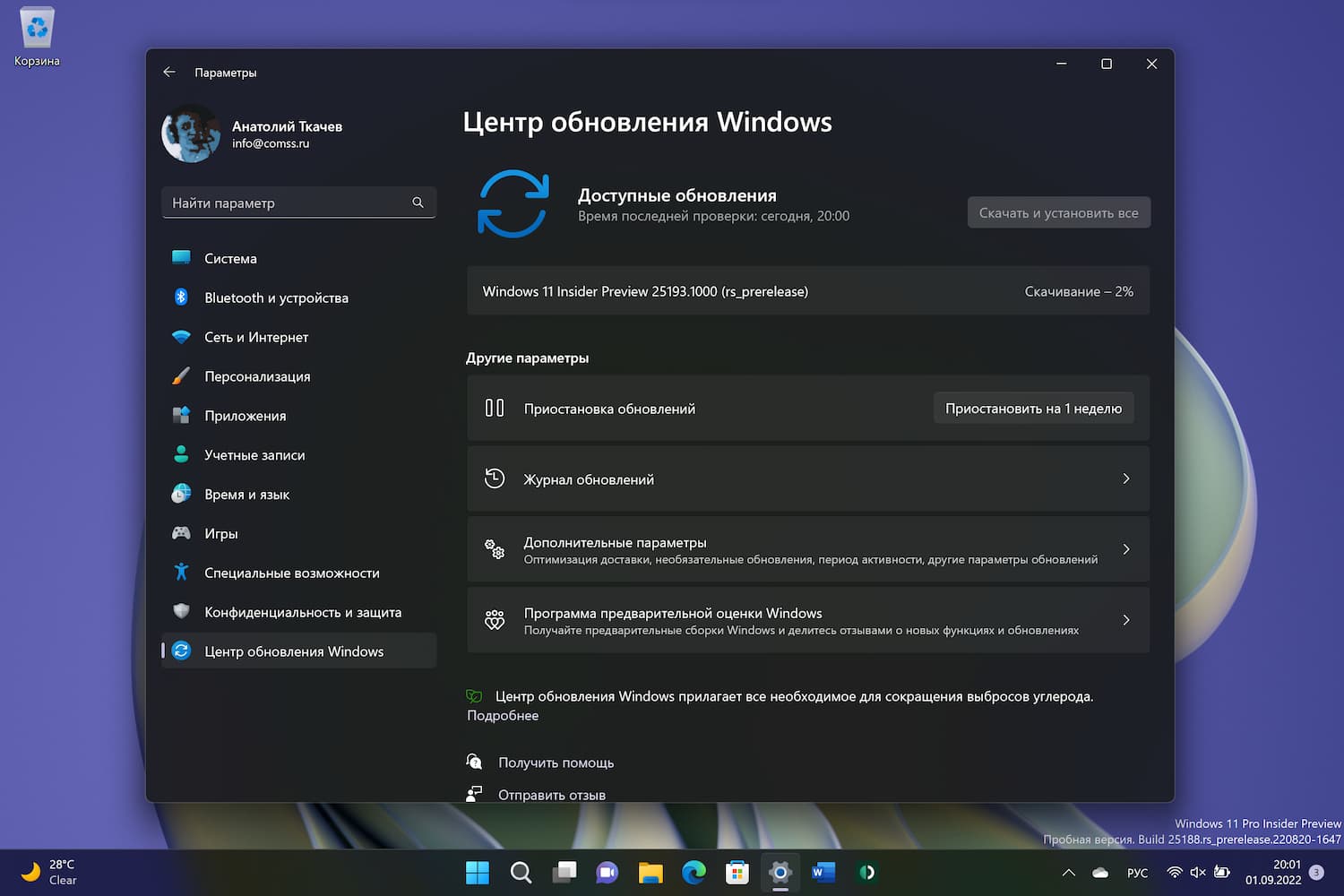Click the Отправить отзыв link
1344x896 pixels.
coord(552,795)
